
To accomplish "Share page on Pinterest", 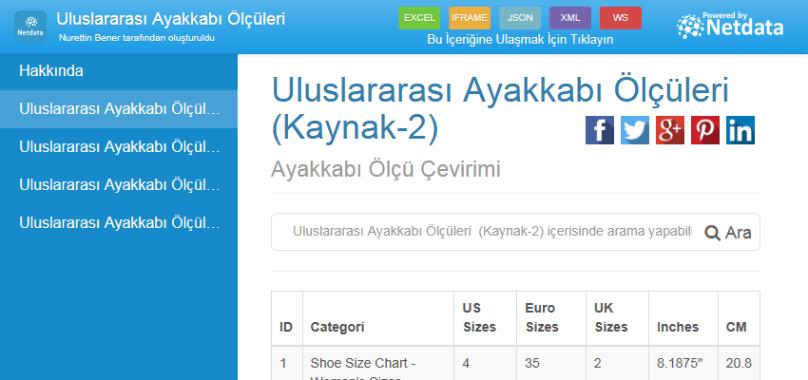I will point(705,130).
